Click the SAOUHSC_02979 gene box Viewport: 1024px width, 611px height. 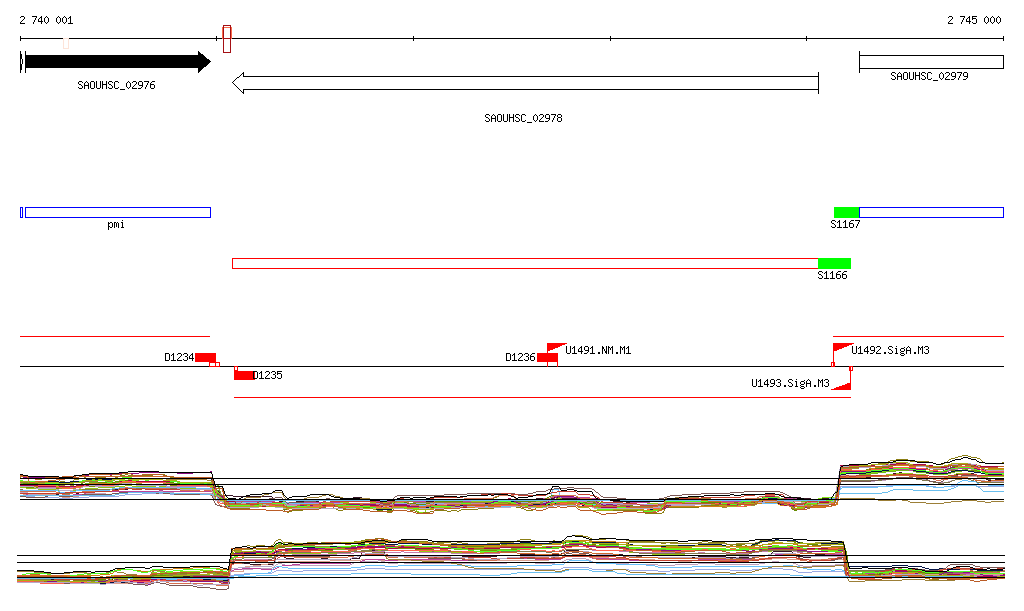(931, 62)
